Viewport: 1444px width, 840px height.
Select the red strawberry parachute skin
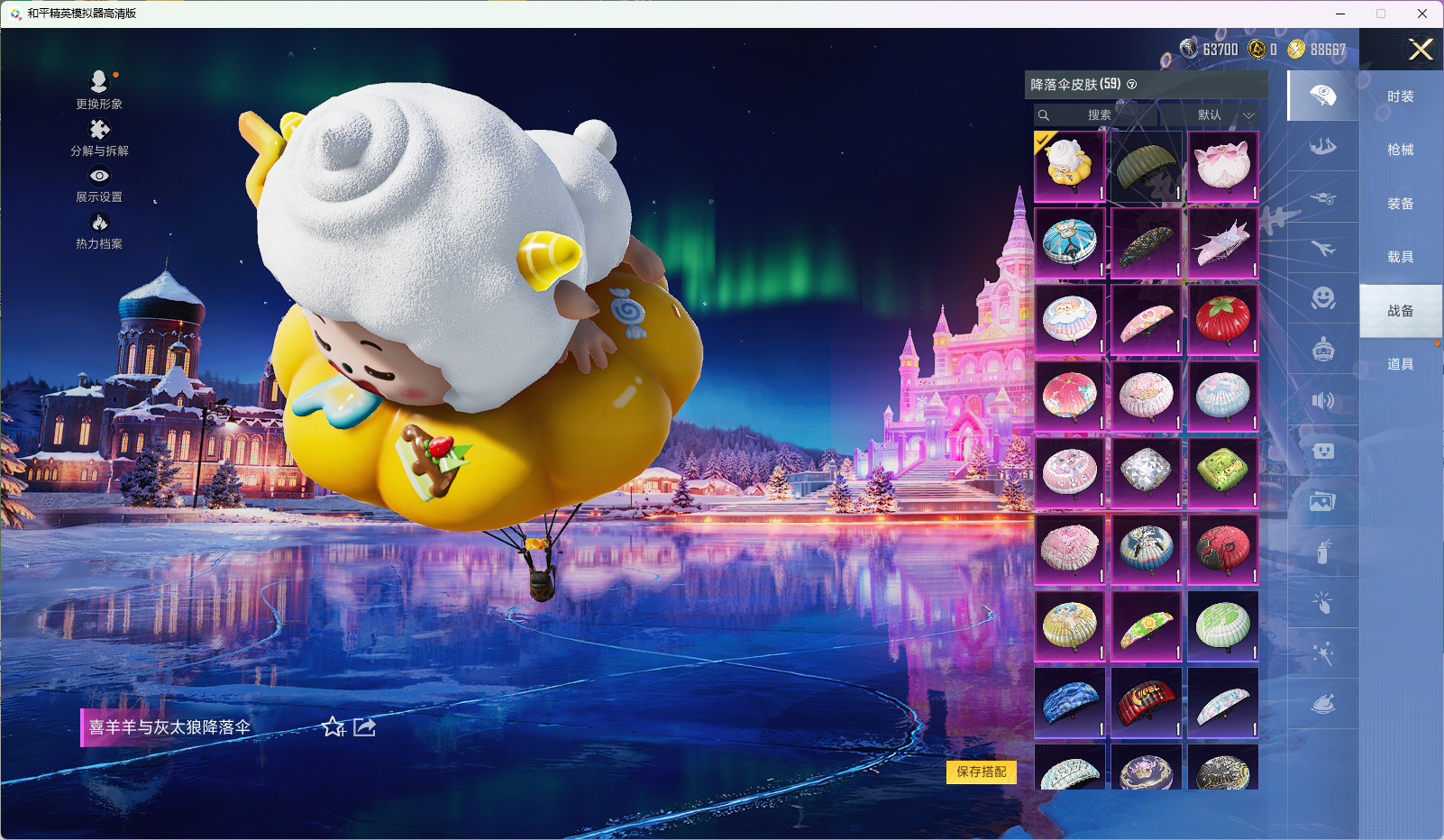click(x=1222, y=319)
